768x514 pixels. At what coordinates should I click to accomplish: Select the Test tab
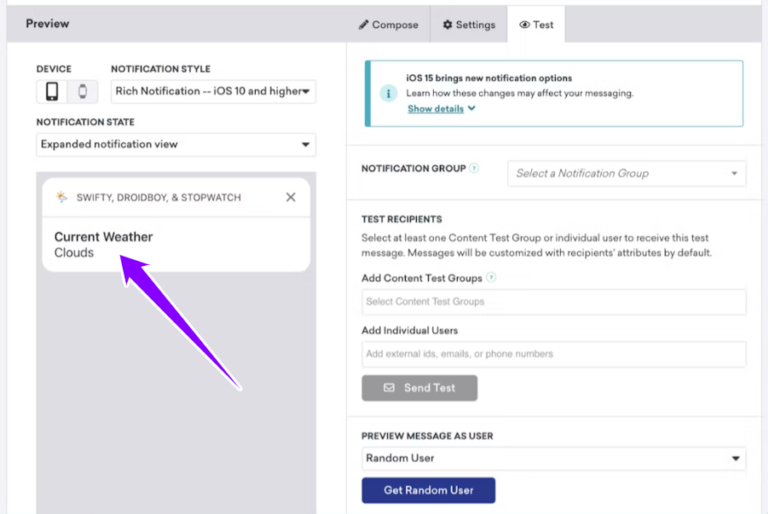tap(536, 24)
